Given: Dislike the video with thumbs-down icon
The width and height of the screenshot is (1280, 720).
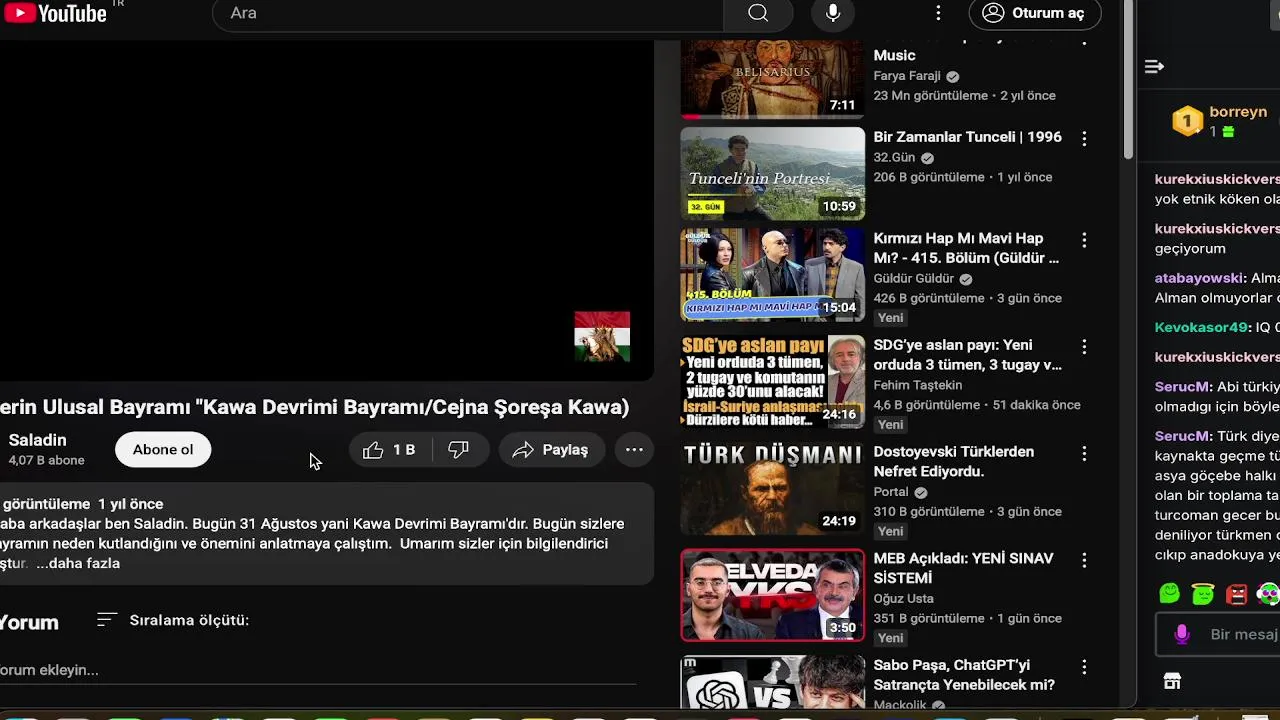Looking at the screenshot, I should point(459,450).
